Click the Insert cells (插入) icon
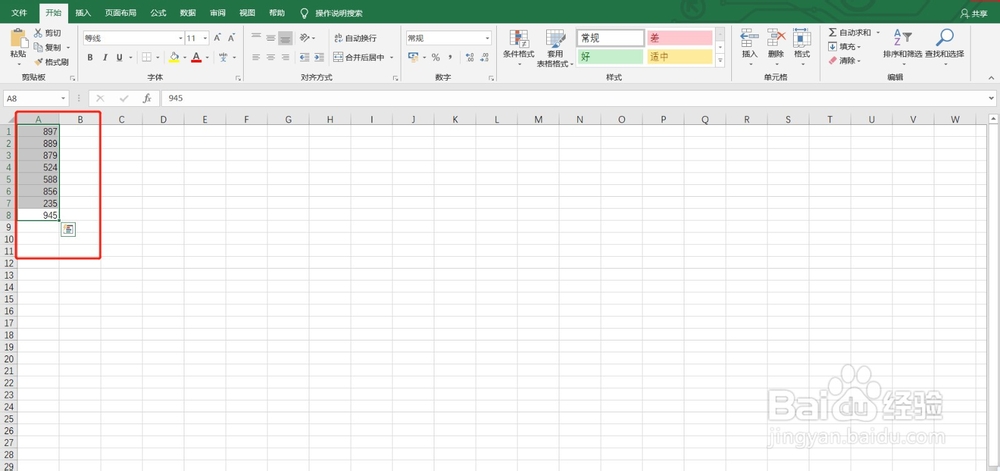The height and width of the screenshot is (471, 1000). click(749, 38)
